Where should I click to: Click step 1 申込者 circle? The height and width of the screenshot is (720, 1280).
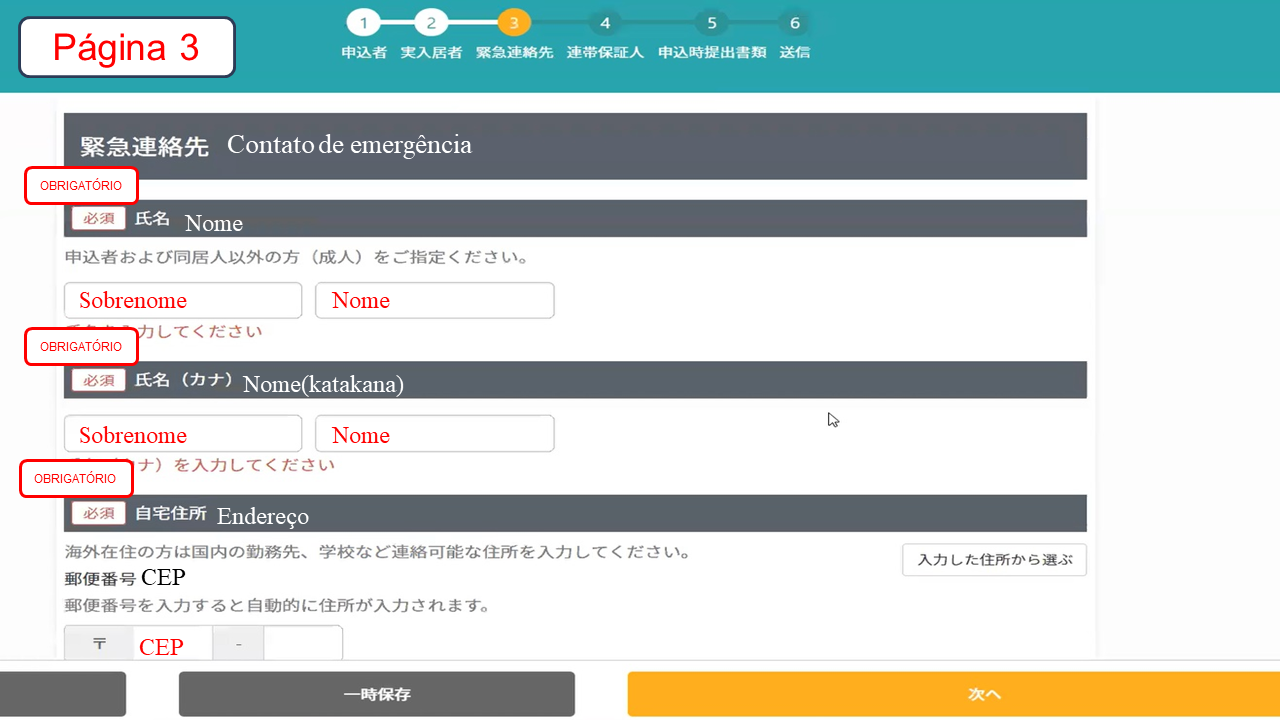[x=363, y=23]
